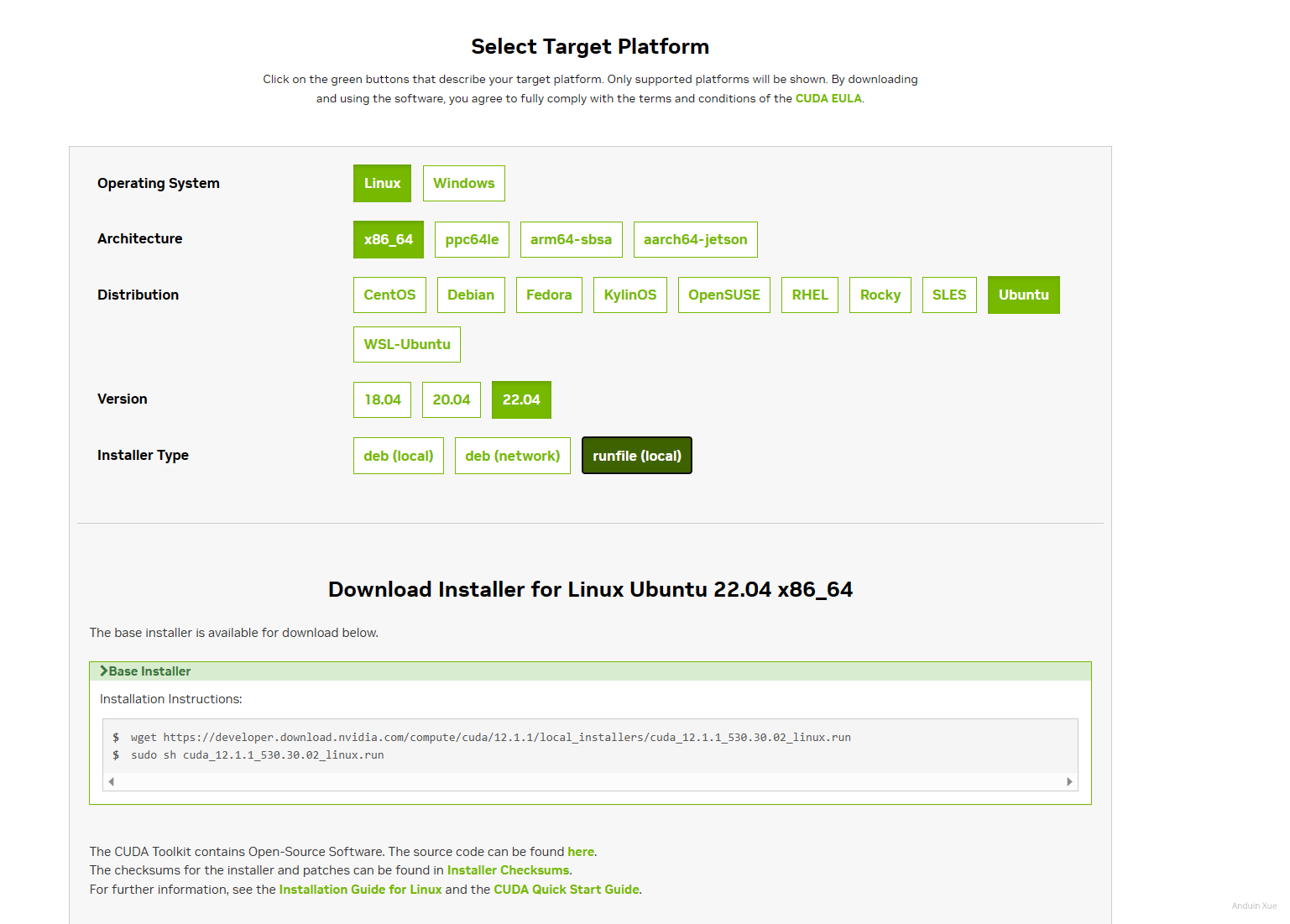
Task: Pick Debian as the distribution
Action: pyautogui.click(x=470, y=295)
